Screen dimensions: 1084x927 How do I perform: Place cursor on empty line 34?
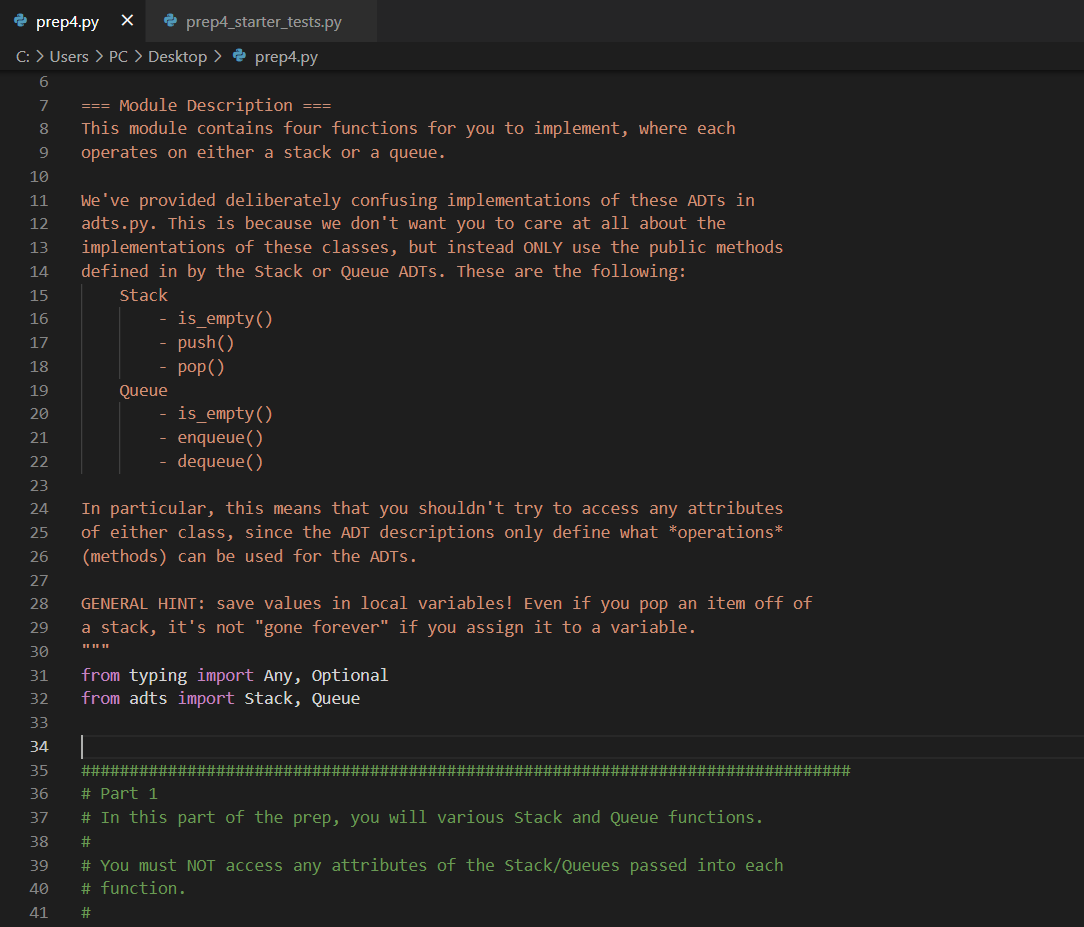(x=581, y=747)
